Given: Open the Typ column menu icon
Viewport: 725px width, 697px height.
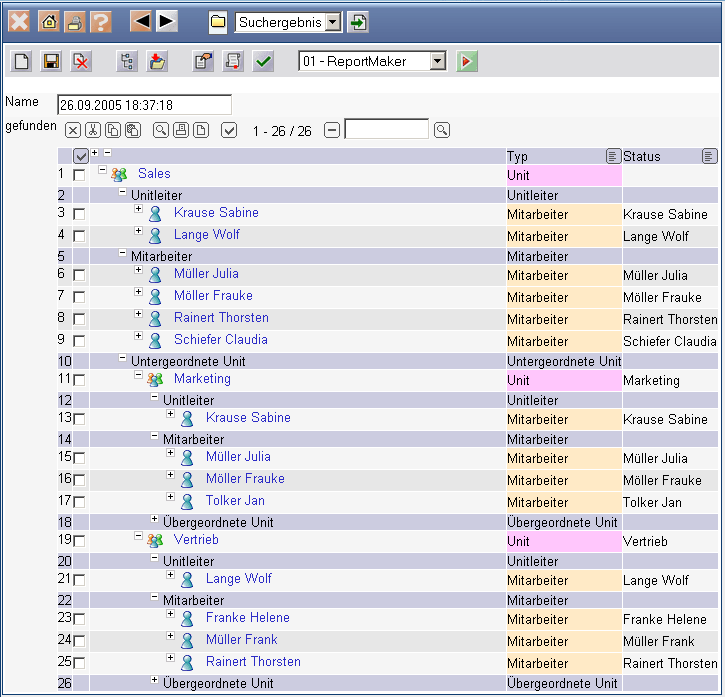Looking at the screenshot, I should click(612, 156).
